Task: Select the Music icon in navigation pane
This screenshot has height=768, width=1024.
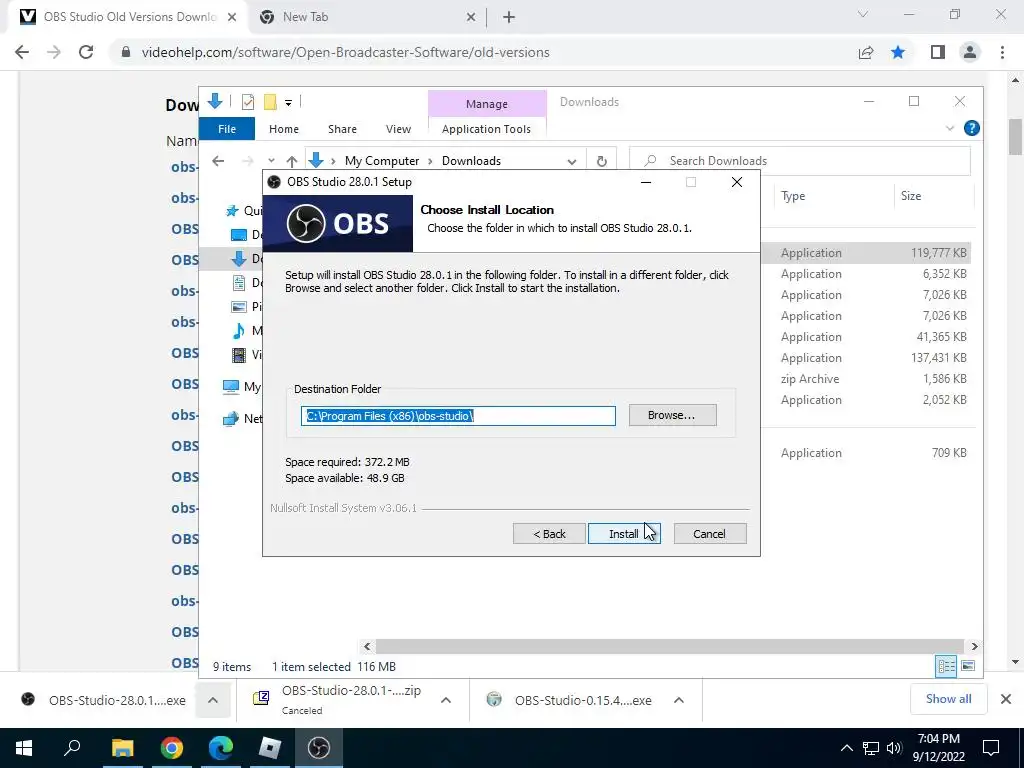Action: [239, 331]
